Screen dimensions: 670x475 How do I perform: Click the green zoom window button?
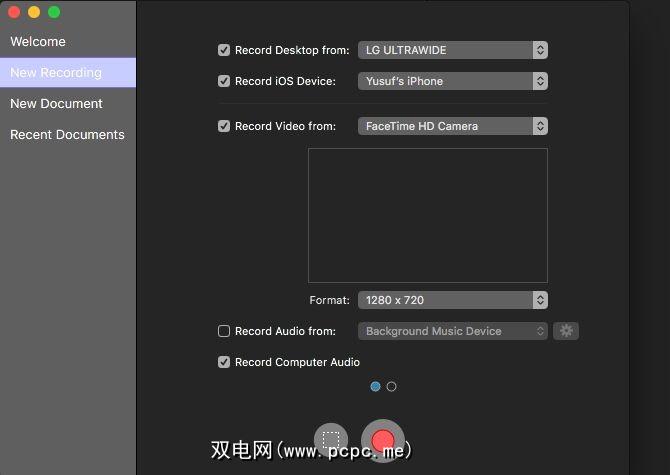54,12
